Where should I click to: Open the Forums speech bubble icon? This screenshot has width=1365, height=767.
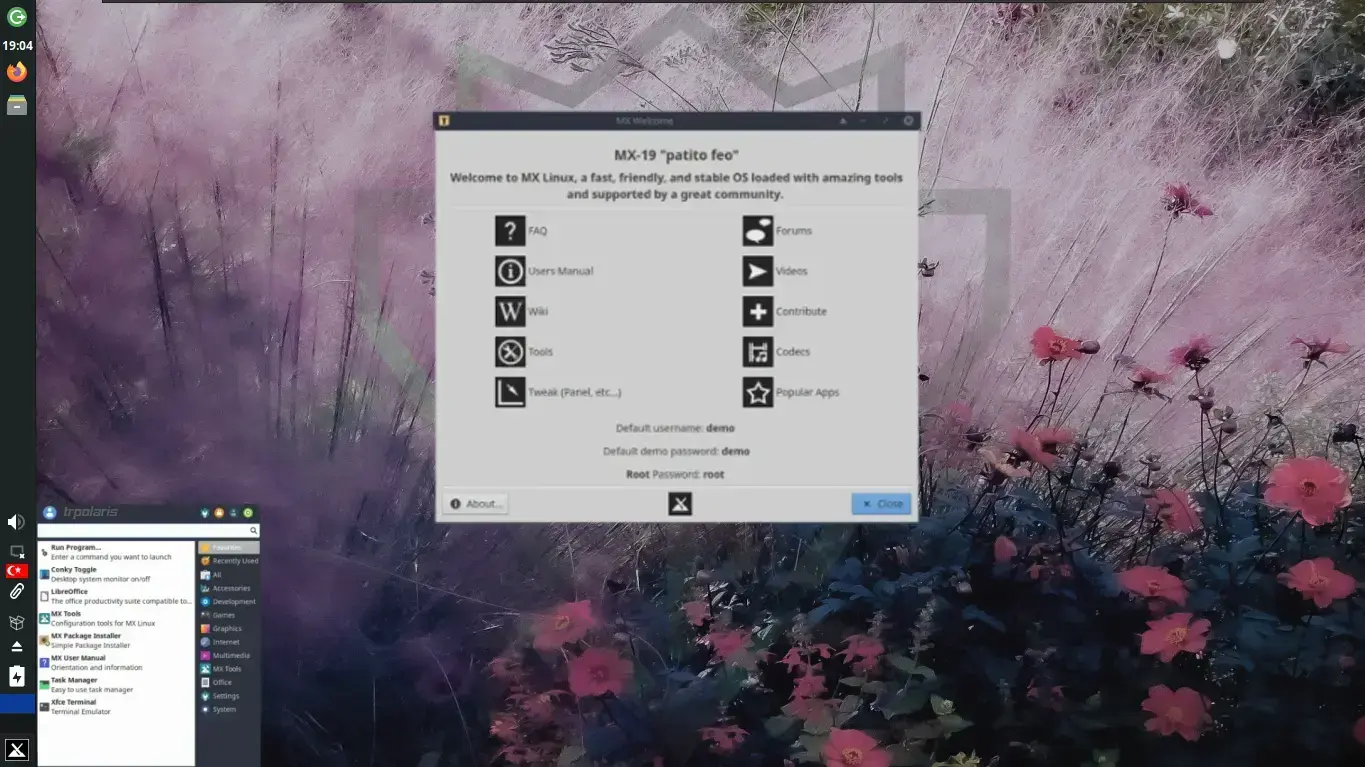(x=758, y=231)
